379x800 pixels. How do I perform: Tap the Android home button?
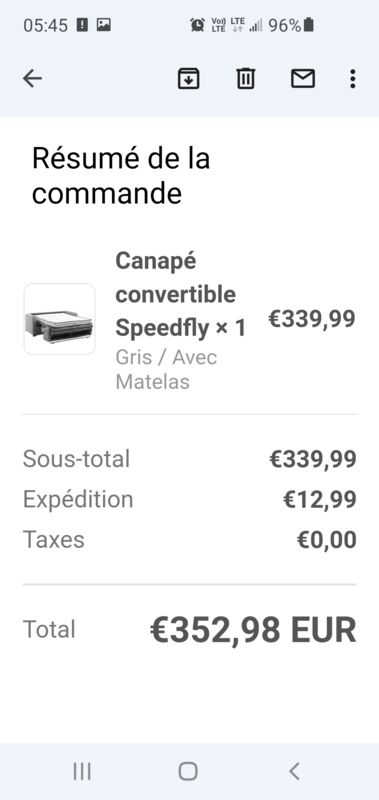pos(188,771)
